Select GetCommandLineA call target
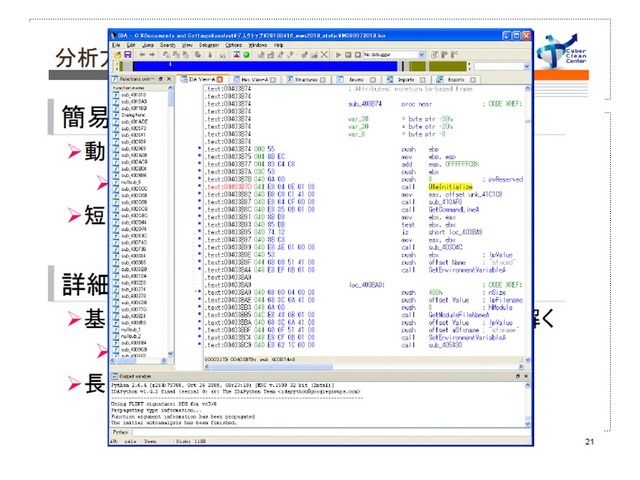The height and width of the screenshot is (480, 640). pos(453,209)
